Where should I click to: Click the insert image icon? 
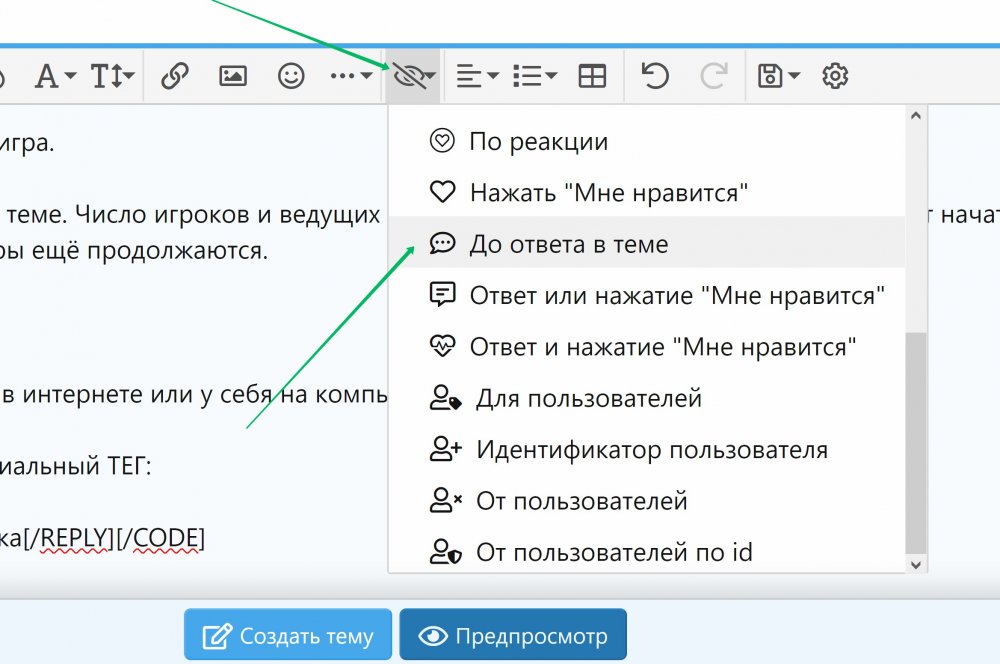click(233, 76)
